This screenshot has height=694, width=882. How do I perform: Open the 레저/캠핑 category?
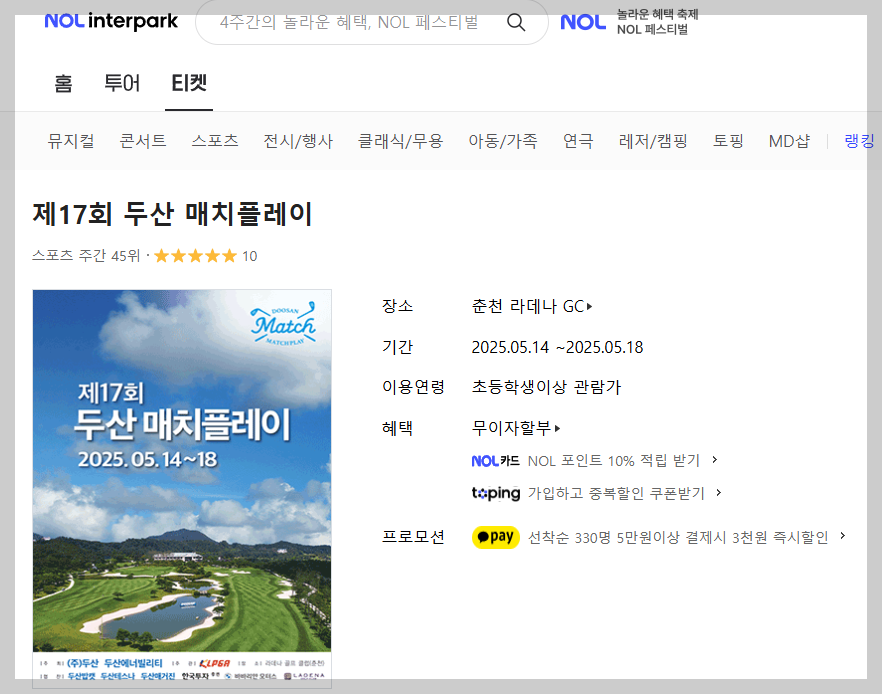point(653,141)
